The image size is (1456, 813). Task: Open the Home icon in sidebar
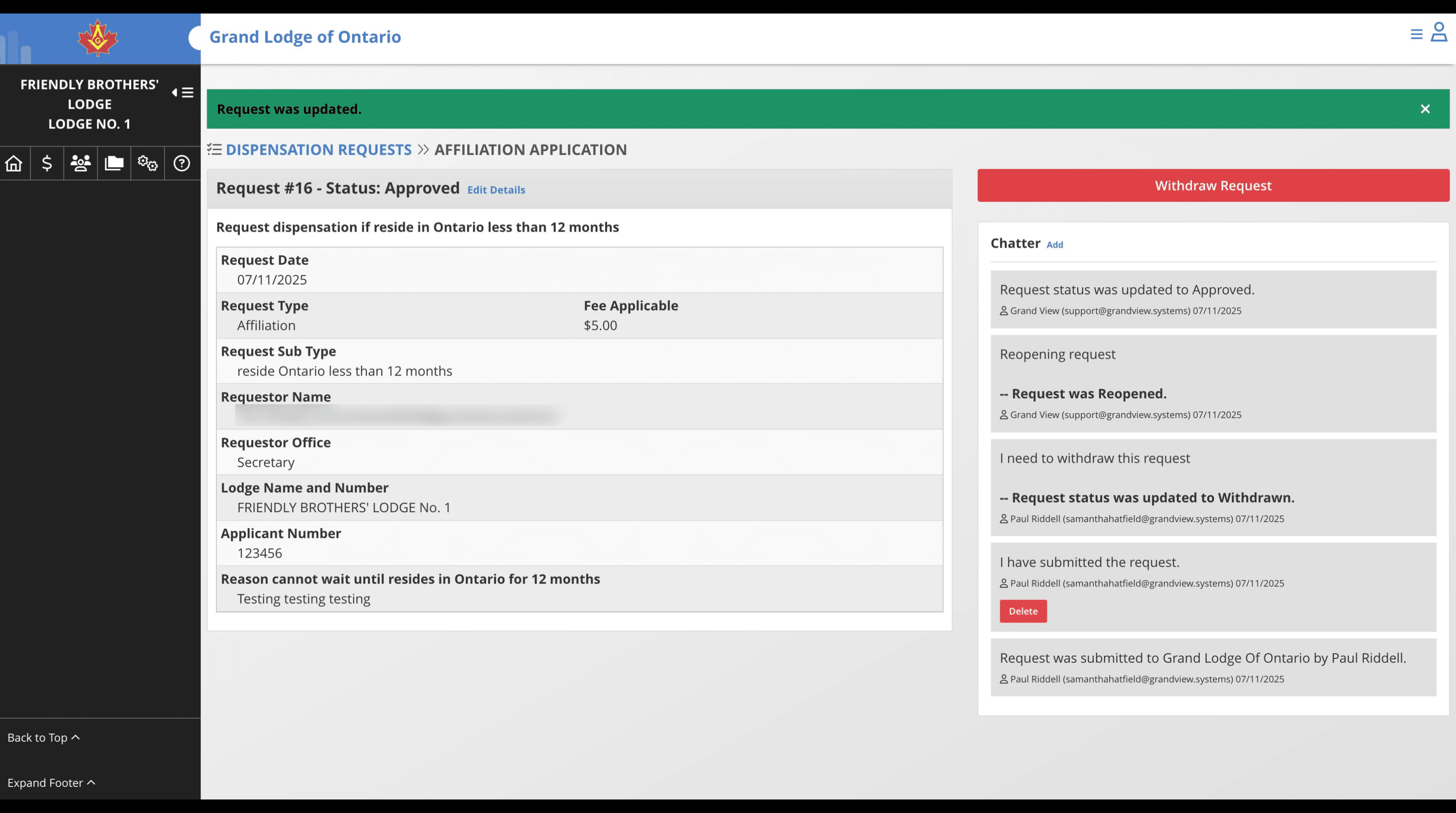pyautogui.click(x=14, y=163)
